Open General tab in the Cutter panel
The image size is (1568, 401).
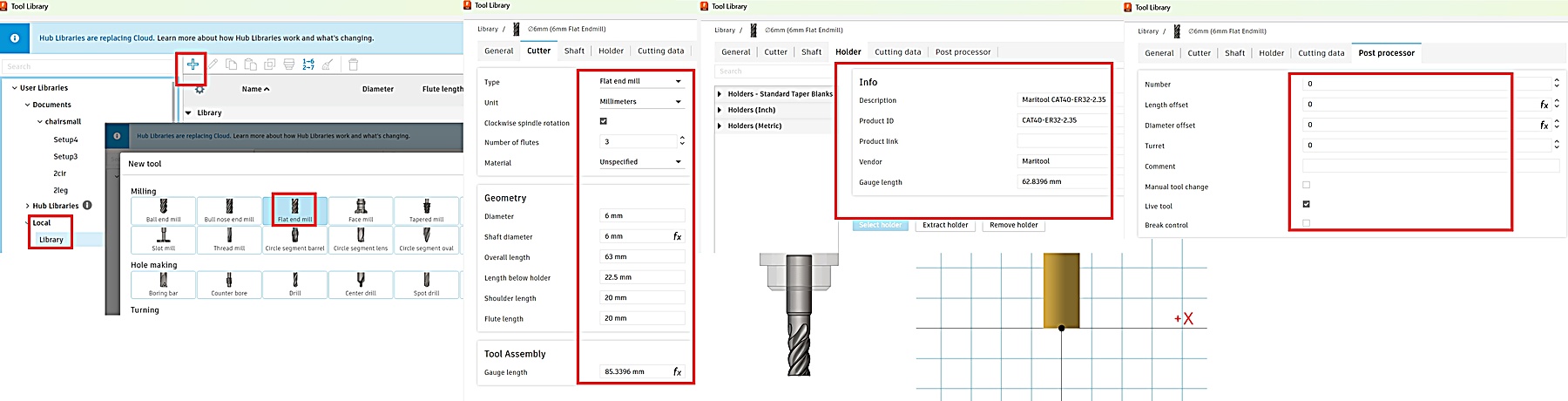tap(498, 51)
